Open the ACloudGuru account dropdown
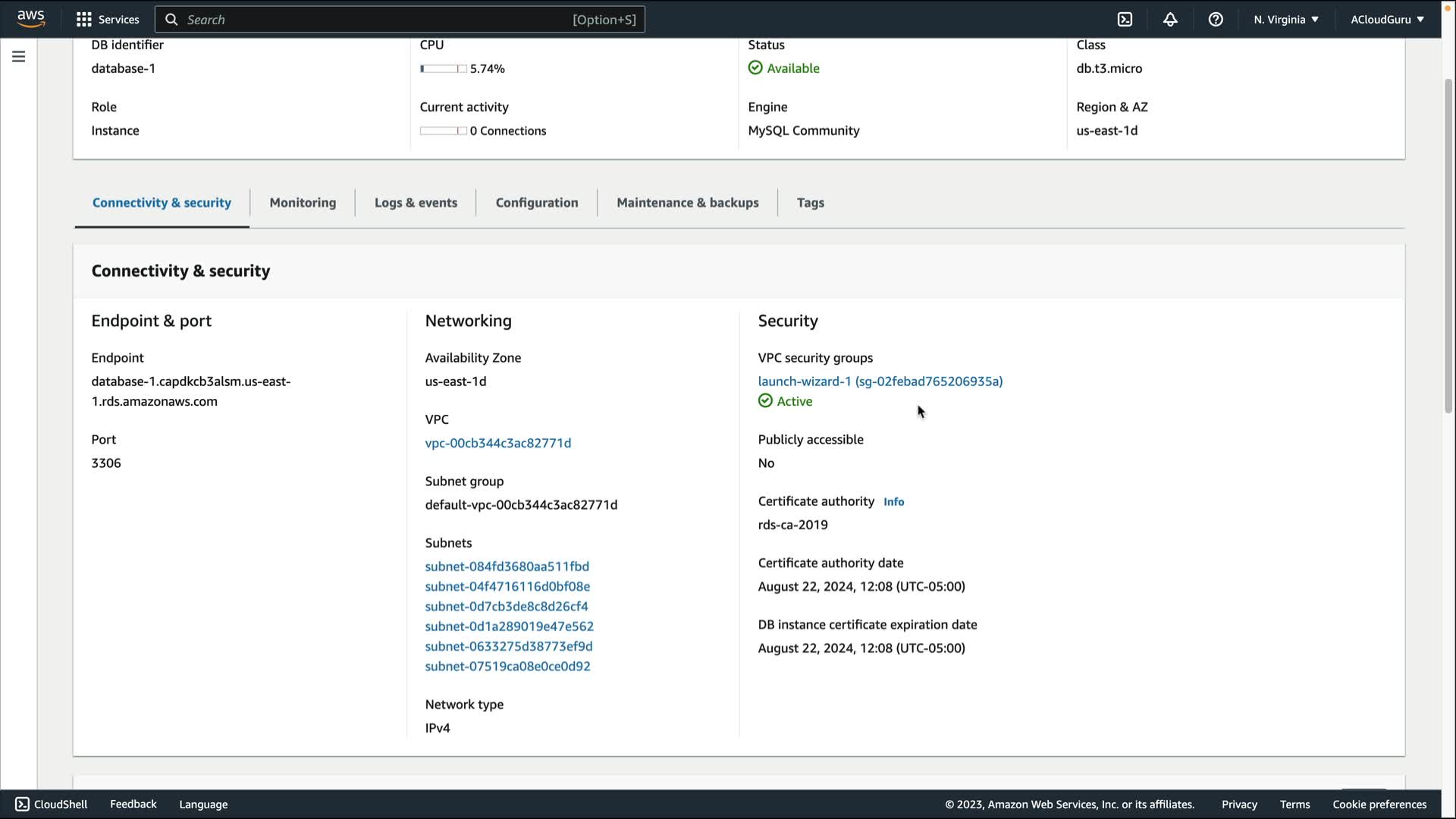Screen dimensions: 1456x819 1387,20
